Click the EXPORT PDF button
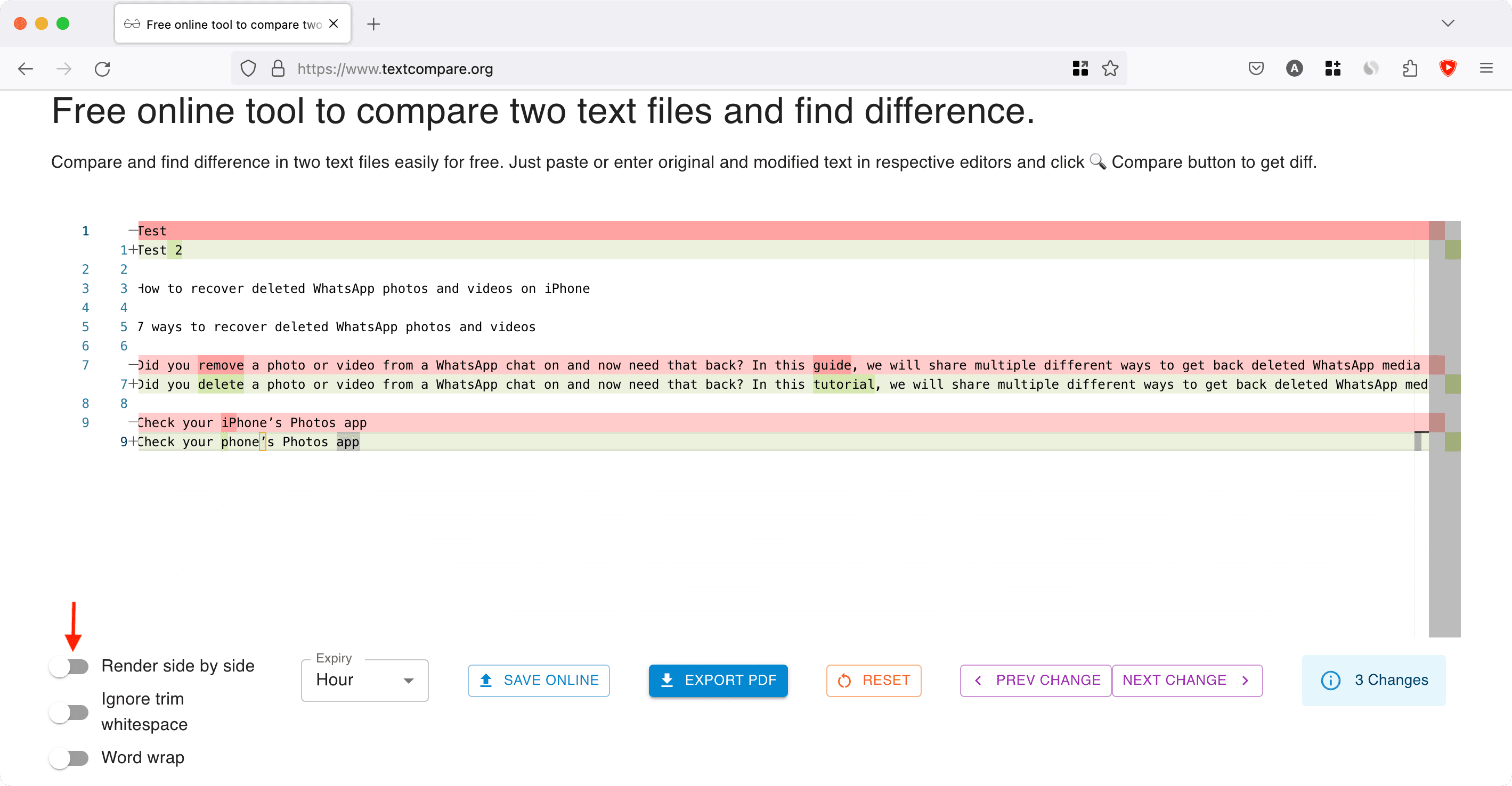 click(x=718, y=680)
